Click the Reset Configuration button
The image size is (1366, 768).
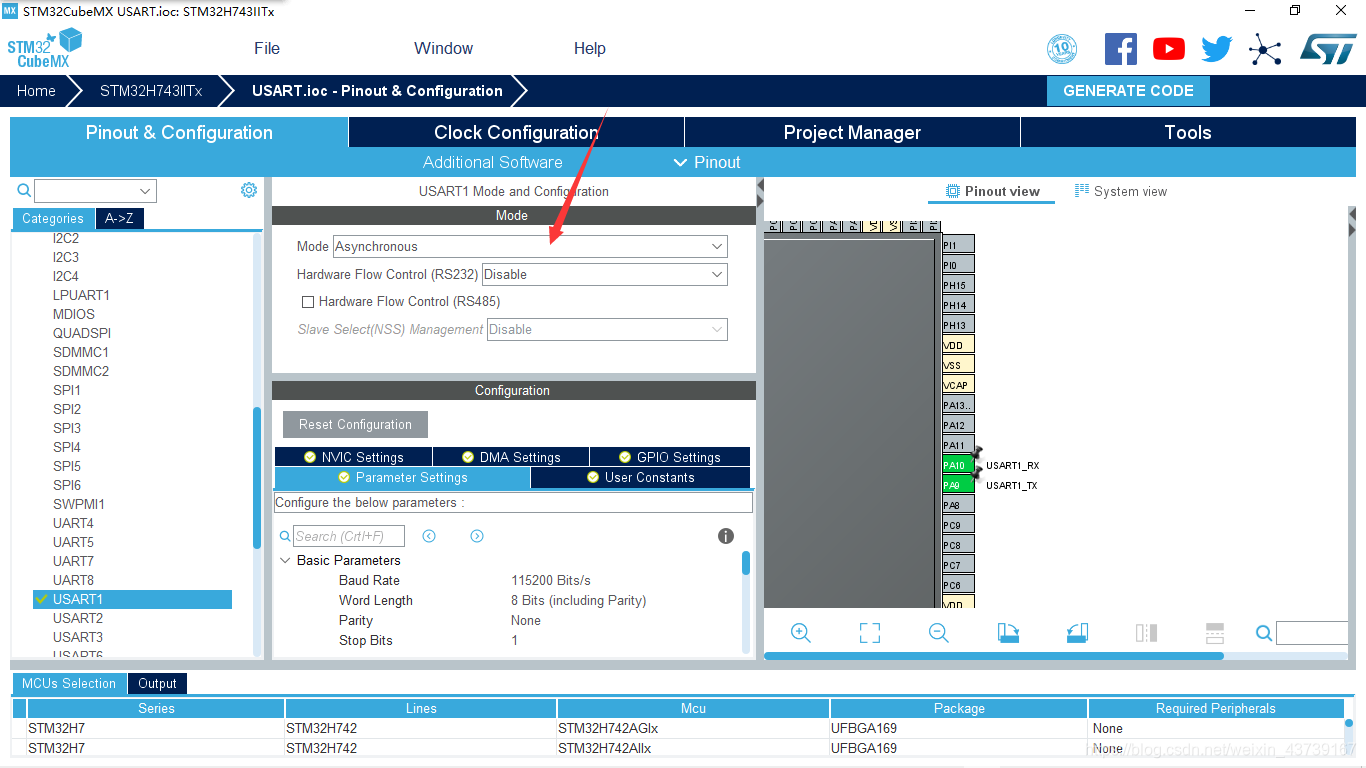pos(355,424)
